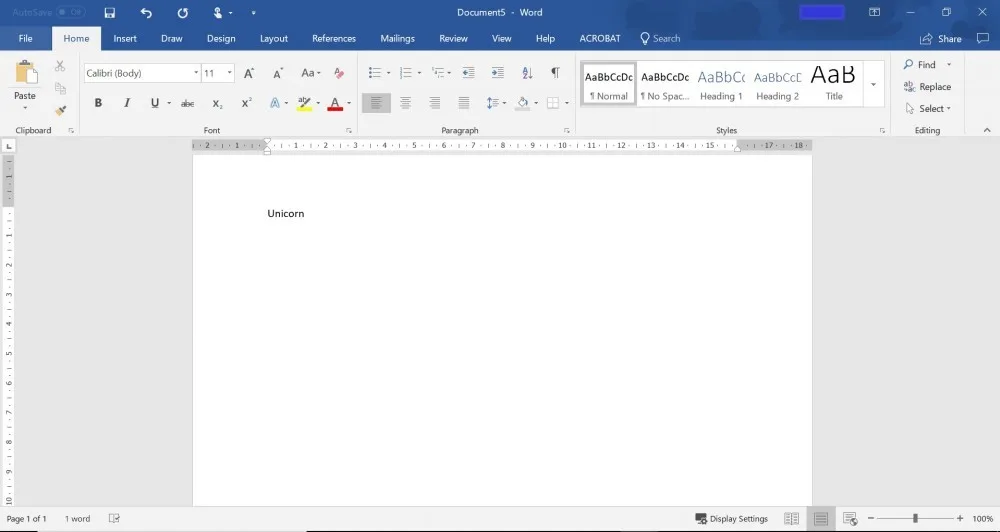This screenshot has height=532, width=1000.
Task: Collapse the ribbon with the arrow
Action: point(987,130)
